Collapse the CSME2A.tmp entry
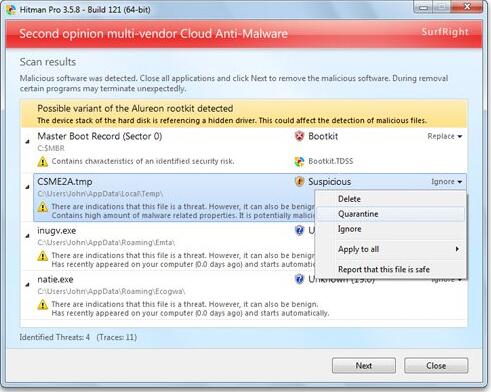This screenshot has width=491, height=392. pyautogui.click(x=28, y=187)
